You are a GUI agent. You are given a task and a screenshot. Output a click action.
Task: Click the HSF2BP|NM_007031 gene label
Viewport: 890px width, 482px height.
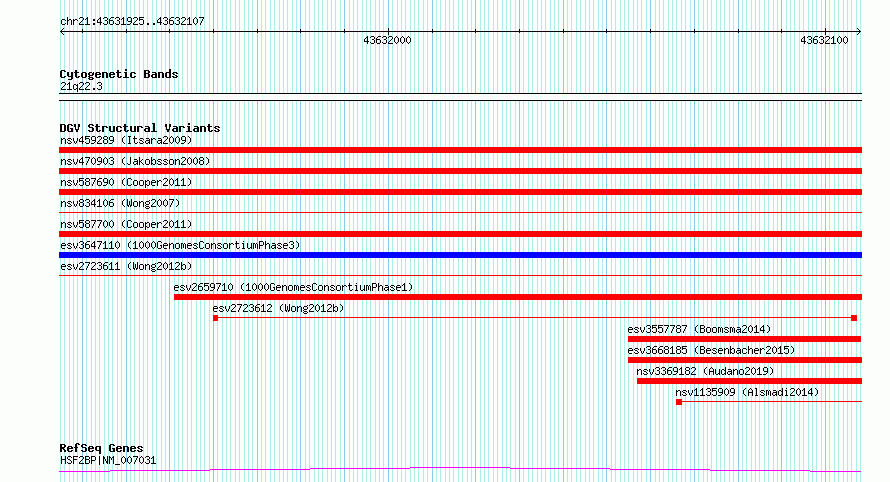108,460
